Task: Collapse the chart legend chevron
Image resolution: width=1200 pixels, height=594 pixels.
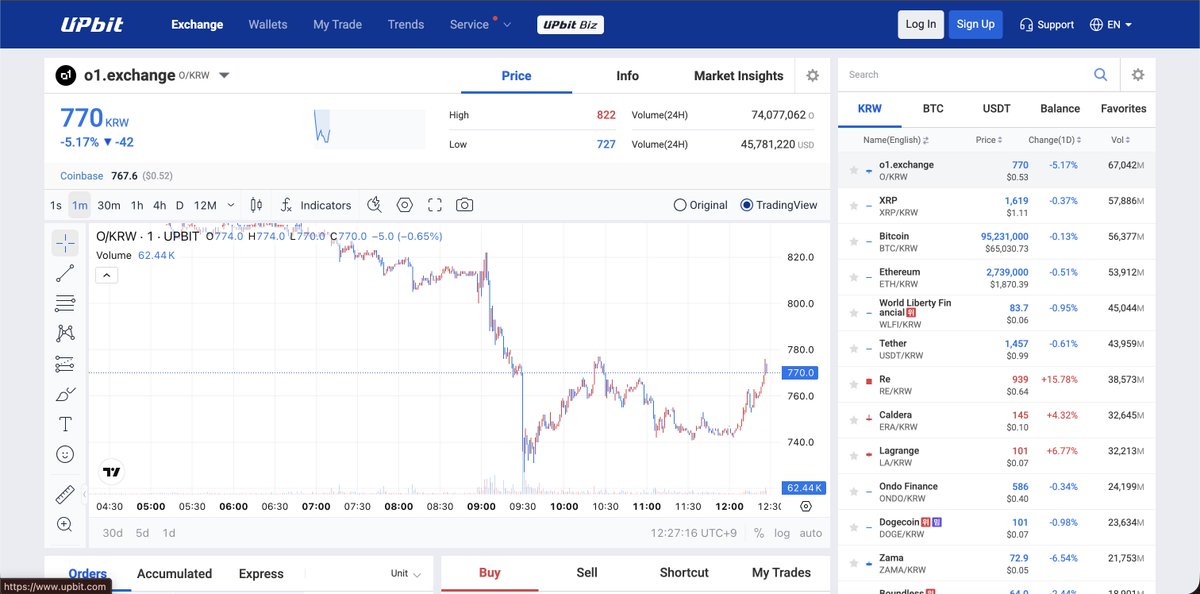Action: (x=107, y=276)
